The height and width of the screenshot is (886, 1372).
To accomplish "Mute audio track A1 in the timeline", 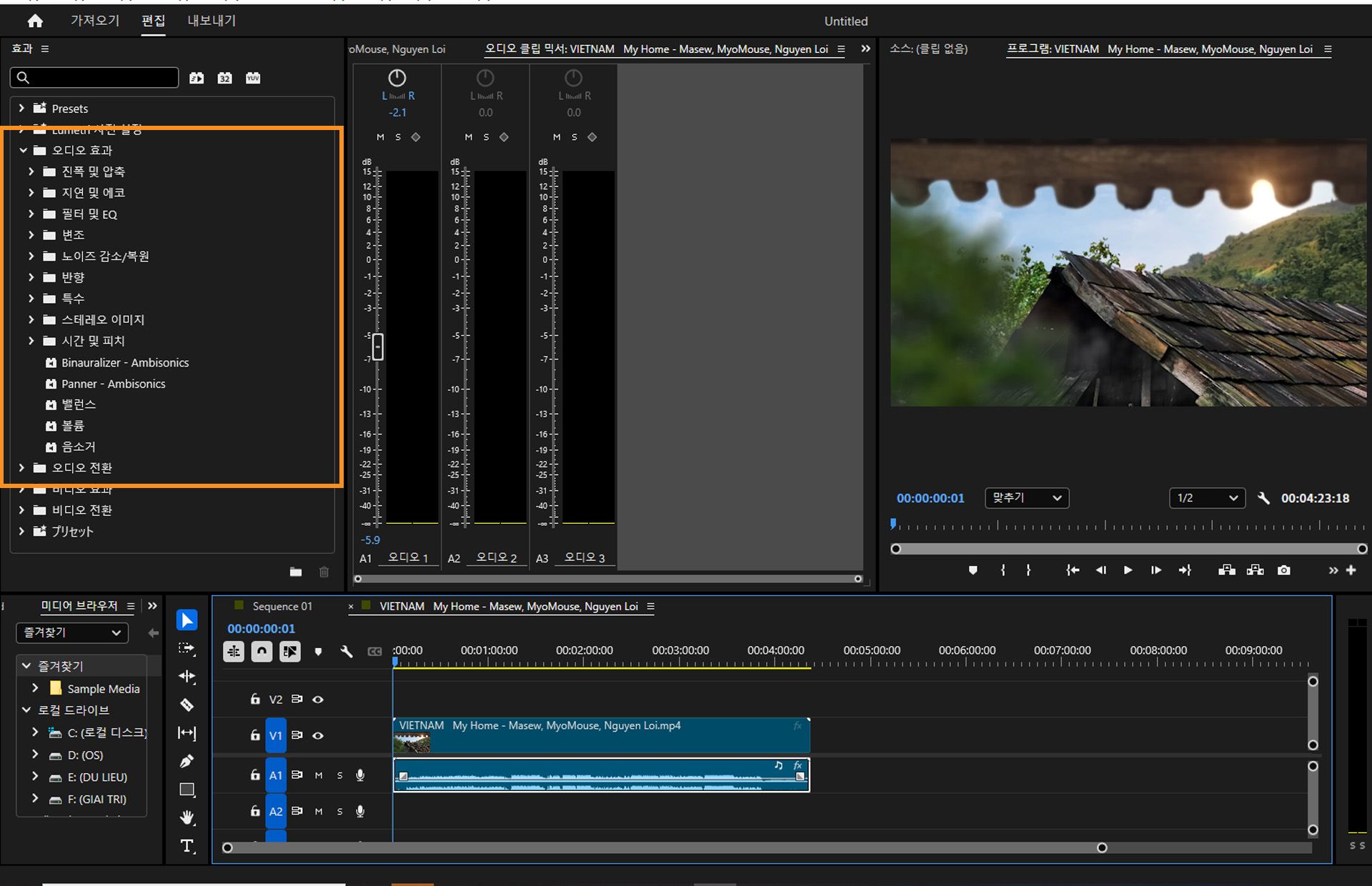I will tap(319, 775).
